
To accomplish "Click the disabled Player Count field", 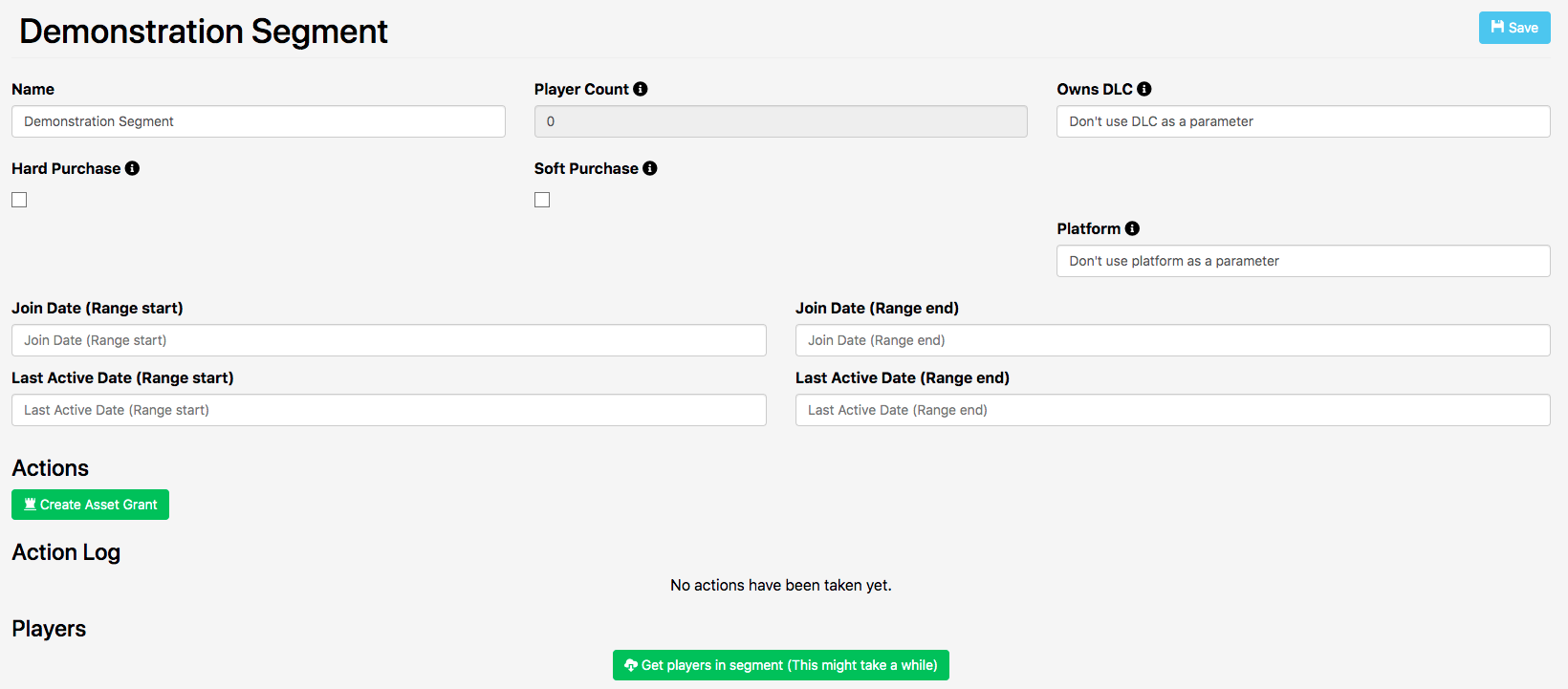I will click(781, 121).
